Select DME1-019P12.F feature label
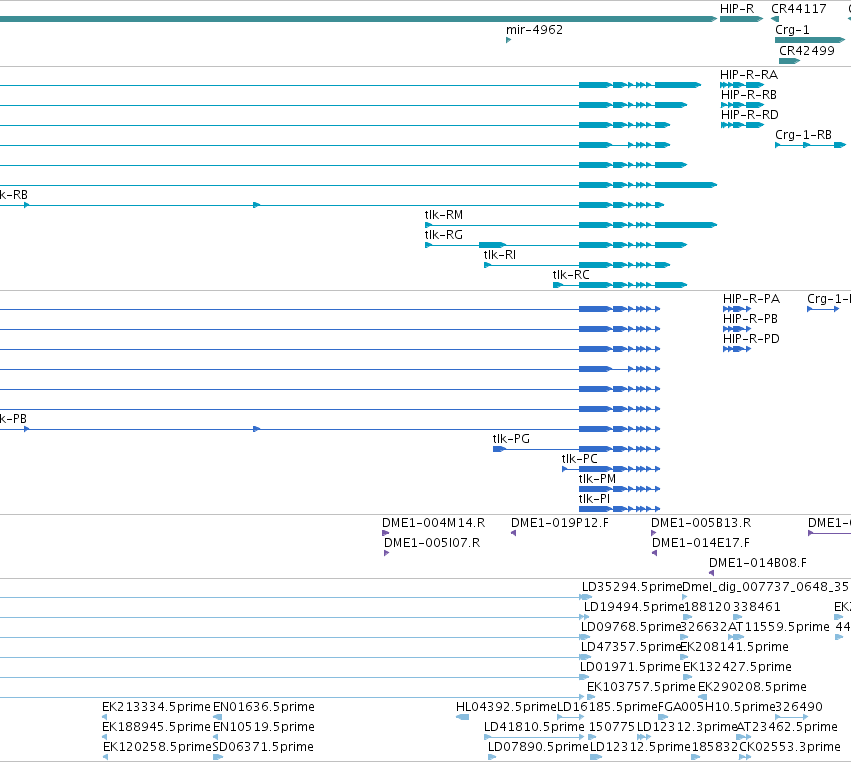 click(x=560, y=523)
